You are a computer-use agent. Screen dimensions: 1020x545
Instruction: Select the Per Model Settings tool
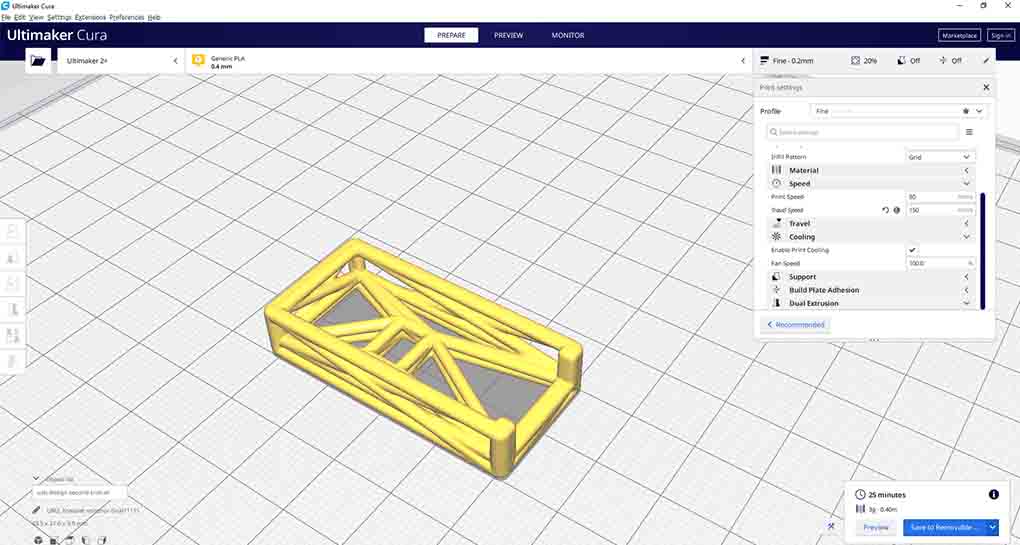13,336
